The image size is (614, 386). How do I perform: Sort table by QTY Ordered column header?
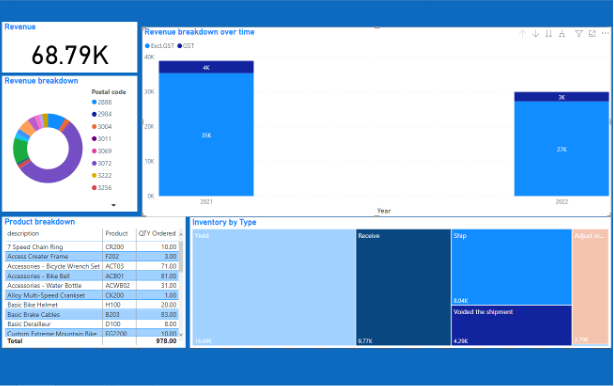click(x=157, y=233)
